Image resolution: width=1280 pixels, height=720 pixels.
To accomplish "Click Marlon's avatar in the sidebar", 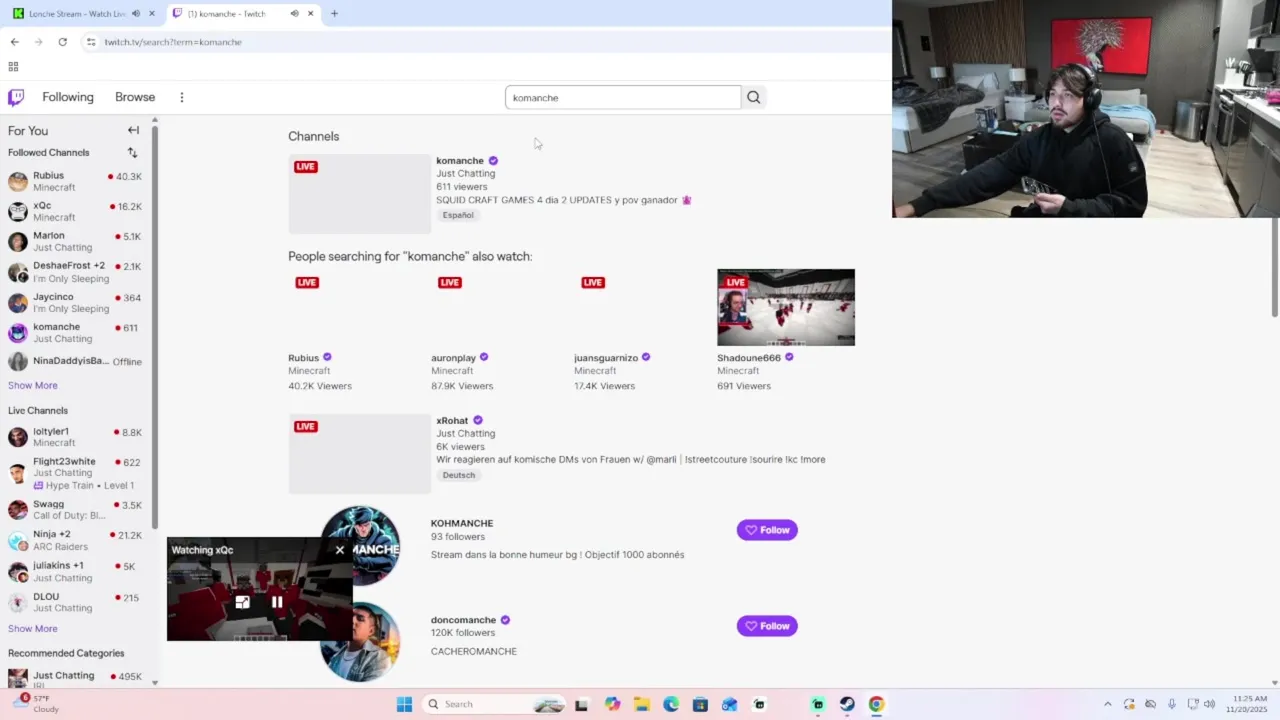I will [x=18, y=241].
